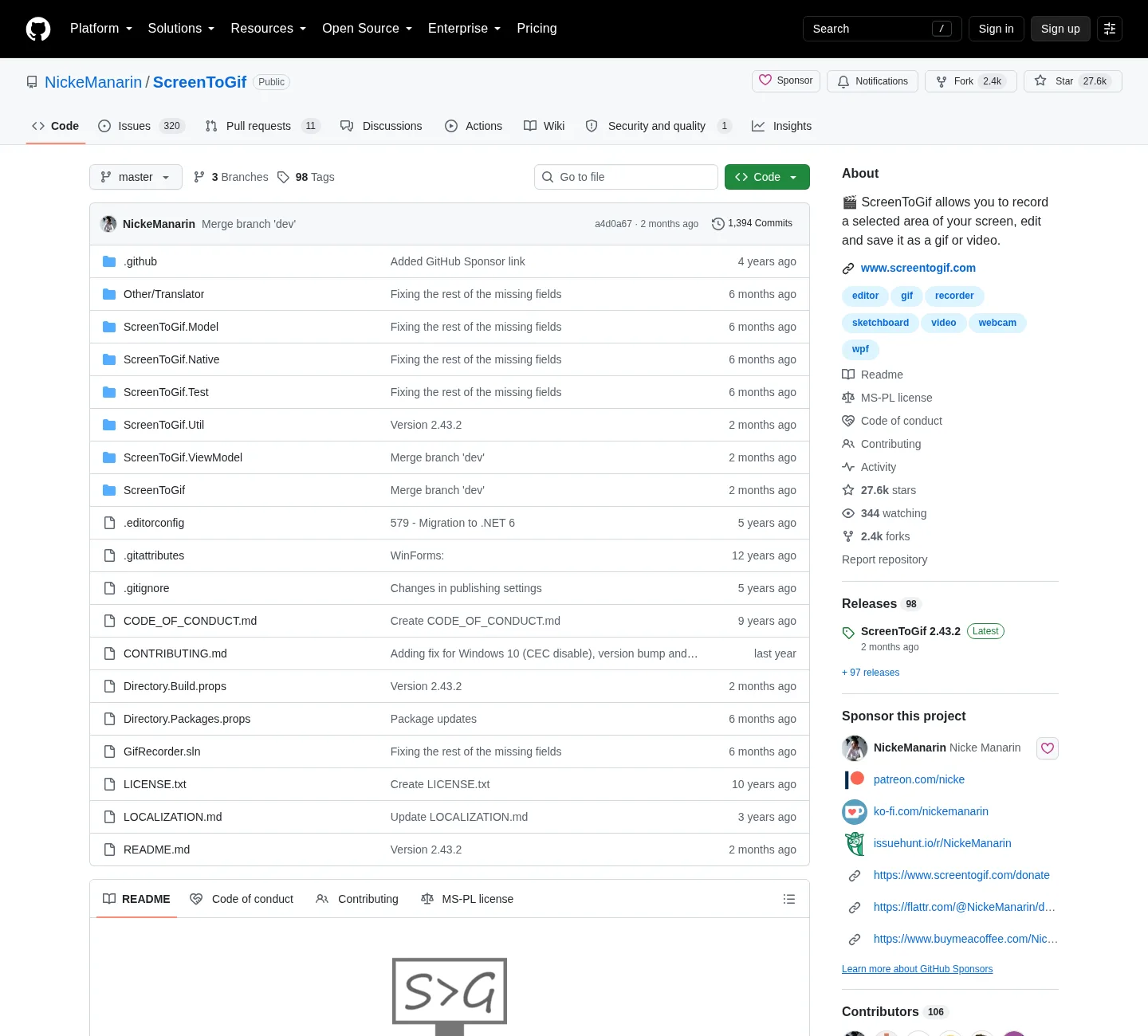Click the Sign up button

tap(1060, 29)
